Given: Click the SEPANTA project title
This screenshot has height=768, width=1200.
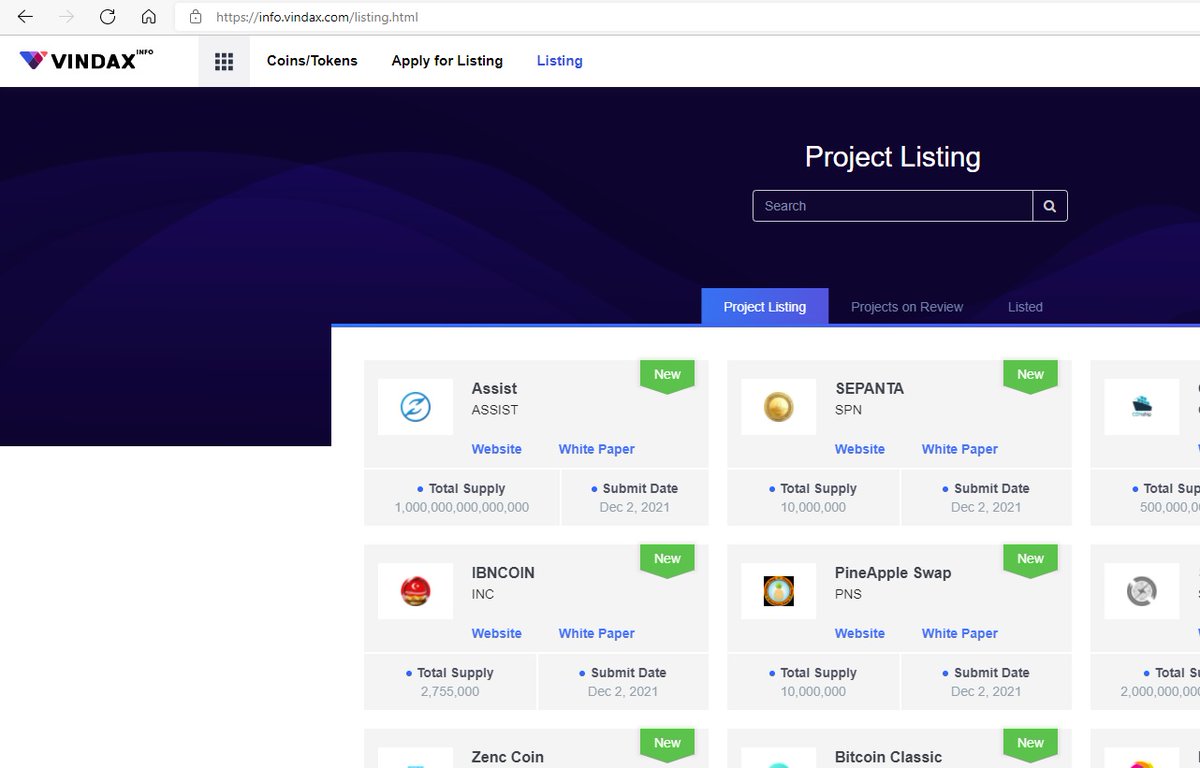Looking at the screenshot, I should click(x=869, y=388).
